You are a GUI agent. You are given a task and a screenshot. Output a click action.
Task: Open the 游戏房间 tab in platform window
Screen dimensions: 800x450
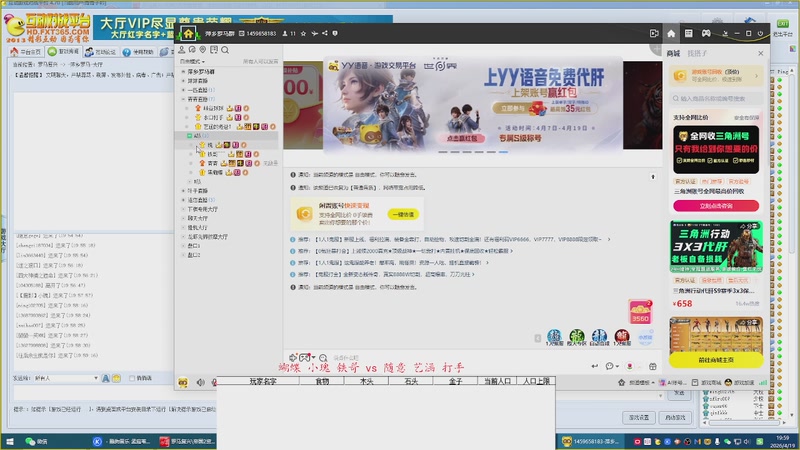click(64, 52)
